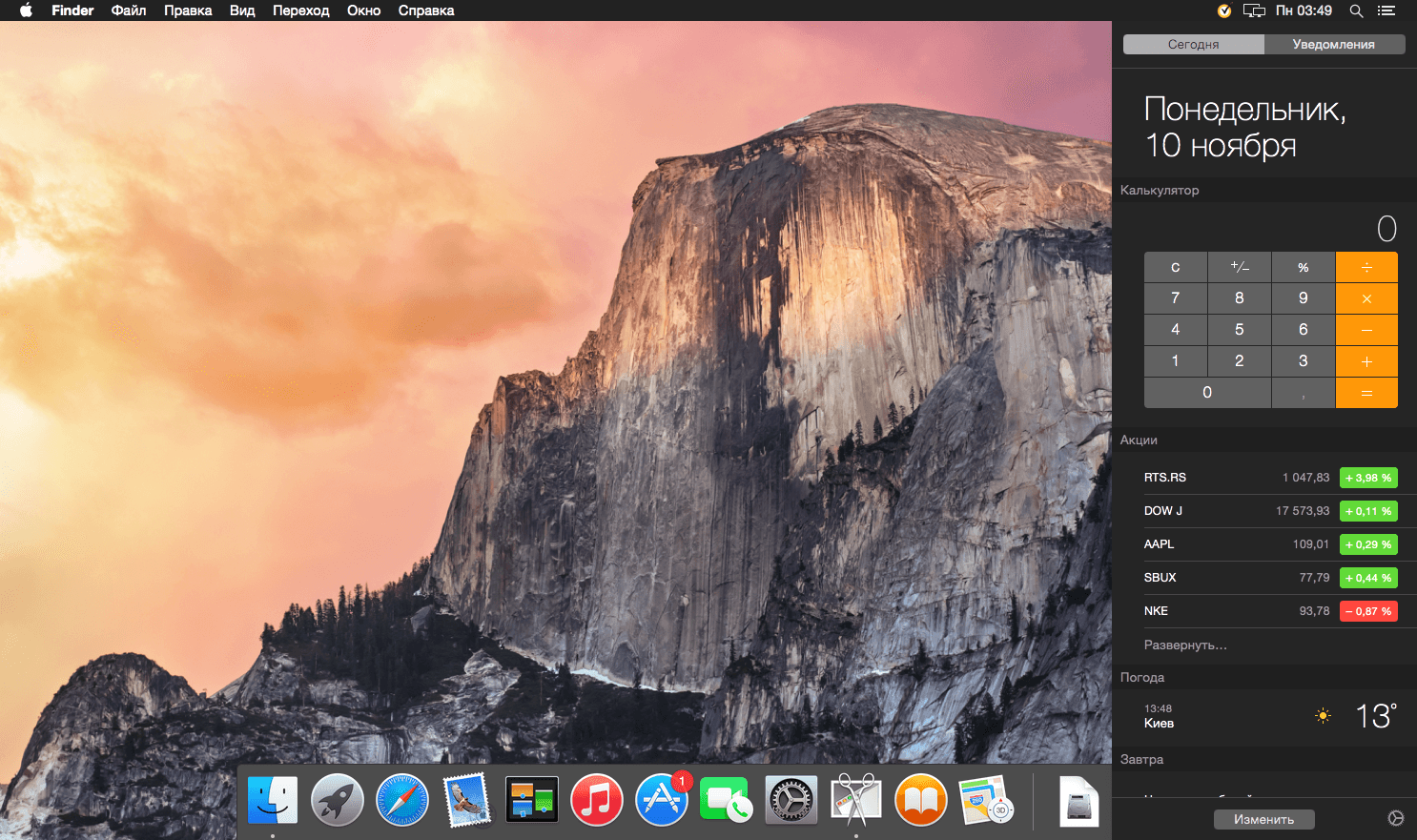The width and height of the screenshot is (1417, 840).
Task: Expand stocks list with Развернуть…
Action: pos(1185,645)
